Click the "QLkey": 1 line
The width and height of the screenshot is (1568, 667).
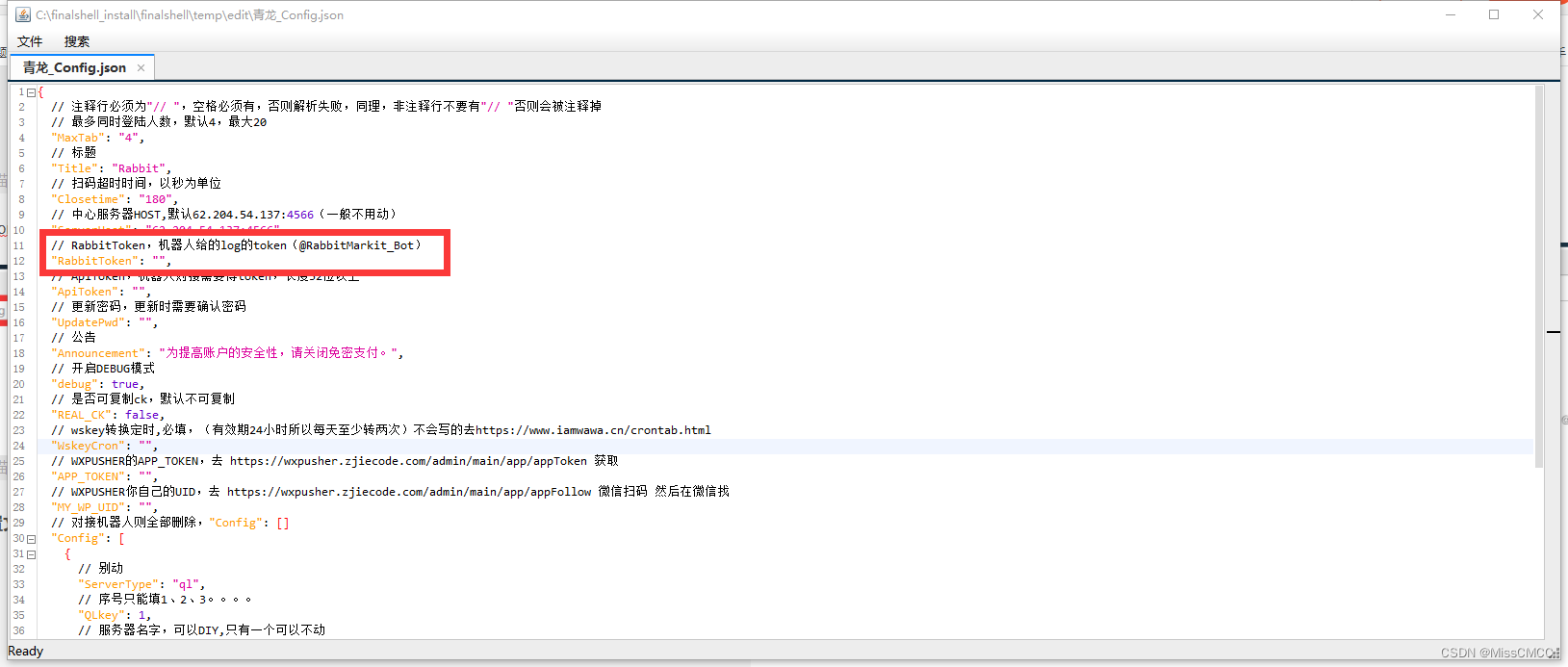click(x=115, y=615)
